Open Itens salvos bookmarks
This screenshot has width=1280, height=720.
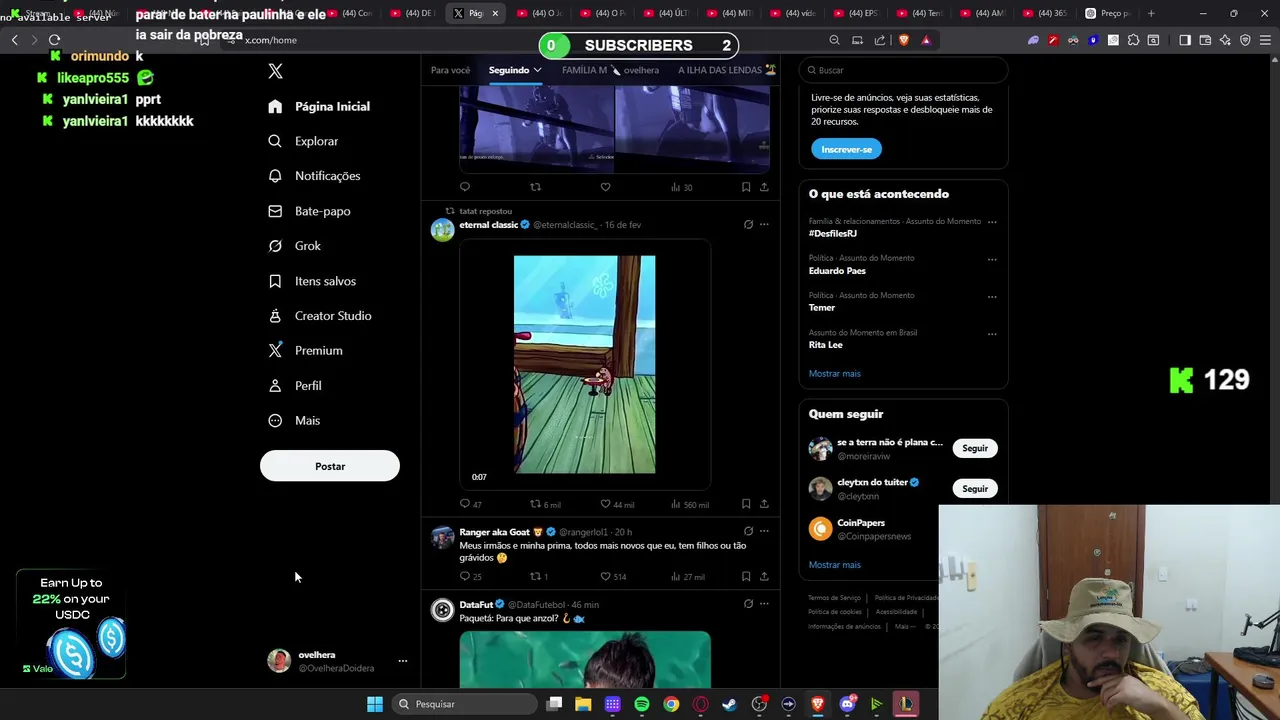[x=312, y=281]
